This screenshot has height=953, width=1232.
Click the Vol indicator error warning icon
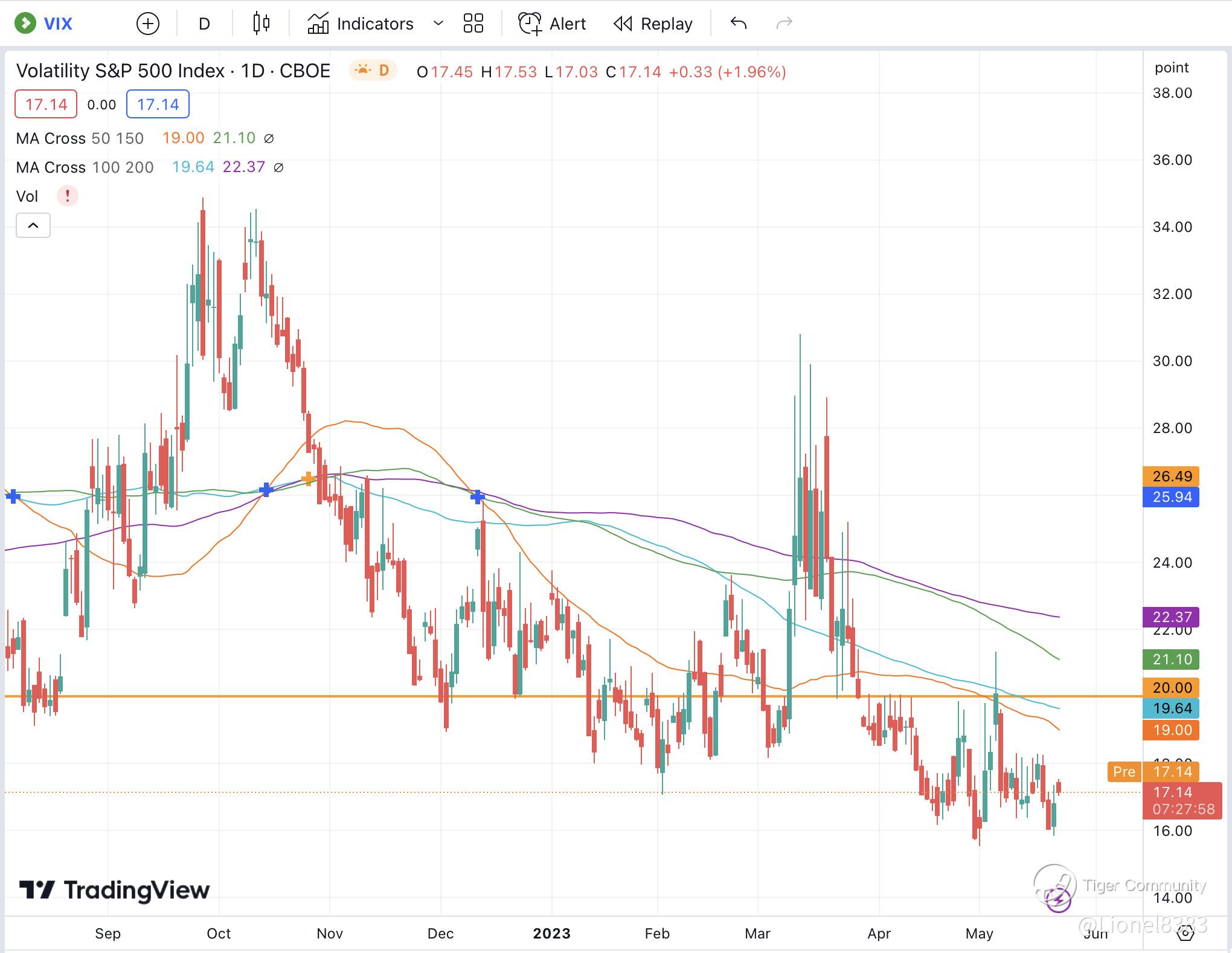tap(68, 196)
